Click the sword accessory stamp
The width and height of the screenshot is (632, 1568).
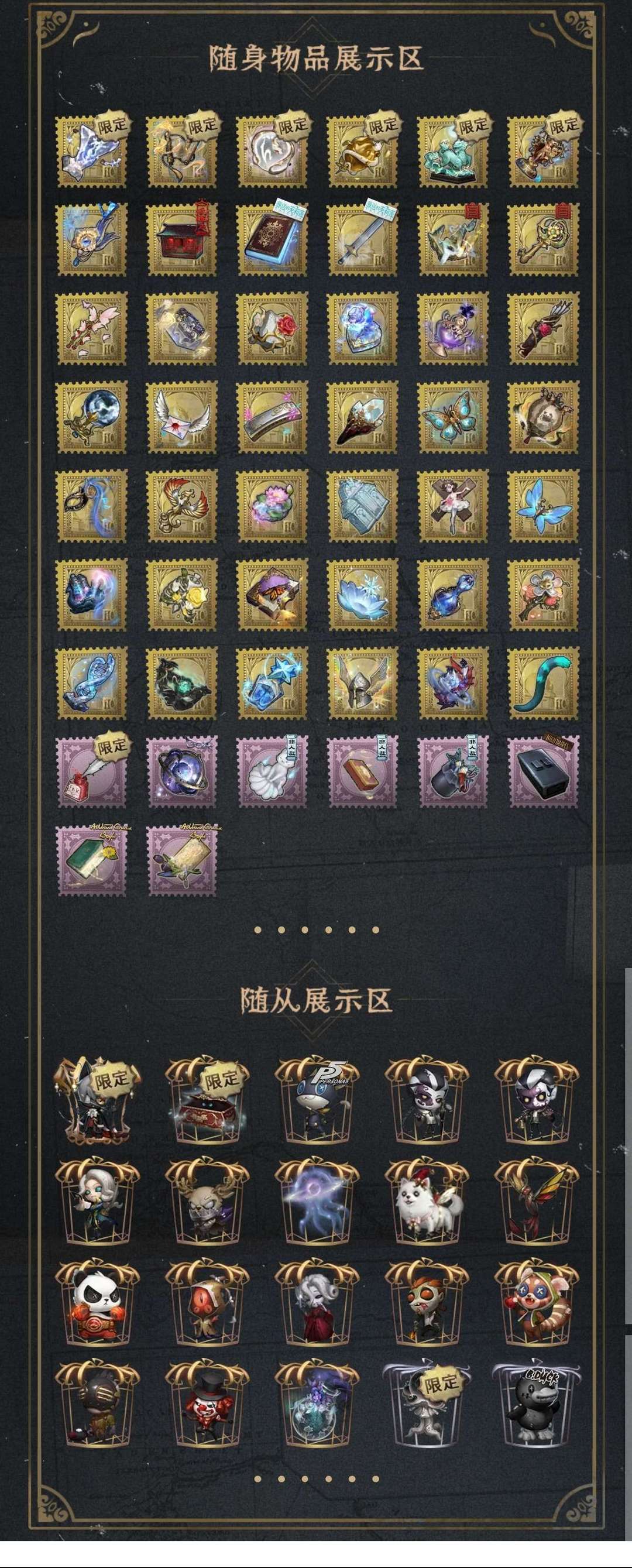click(x=363, y=241)
